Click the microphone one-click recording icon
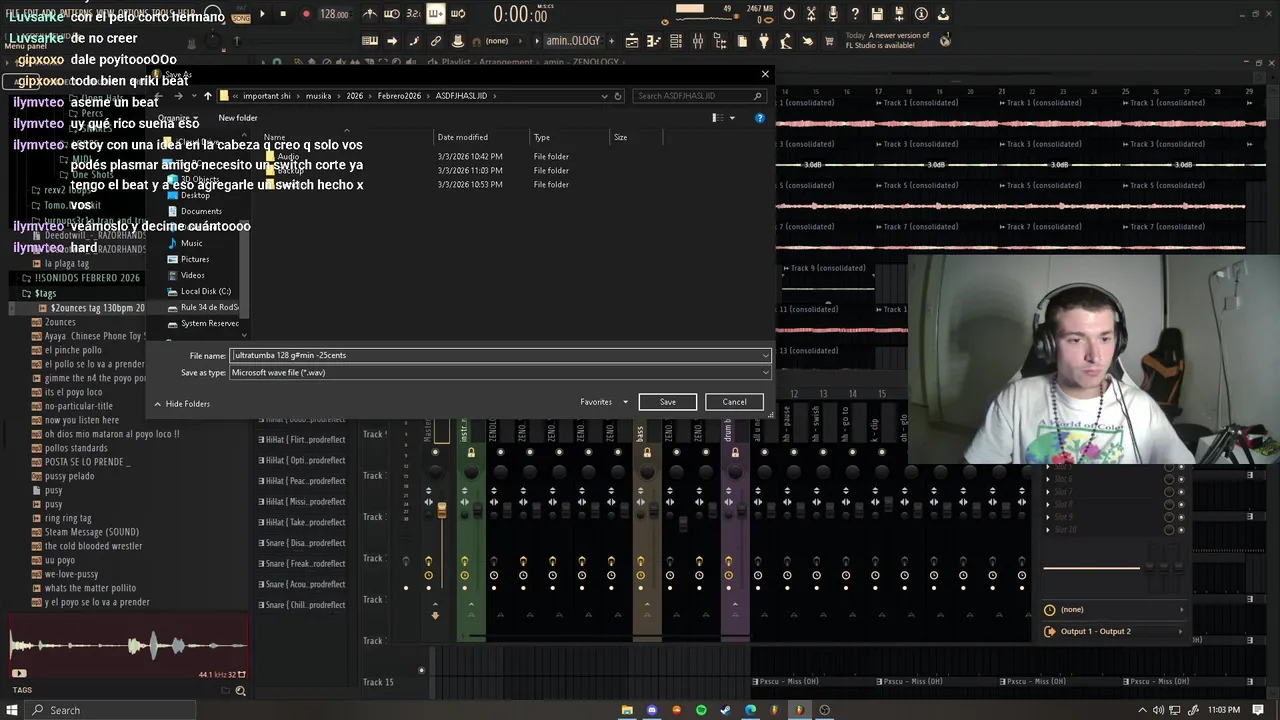Image resolution: width=1280 pixels, height=720 pixels. pos(833,14)
